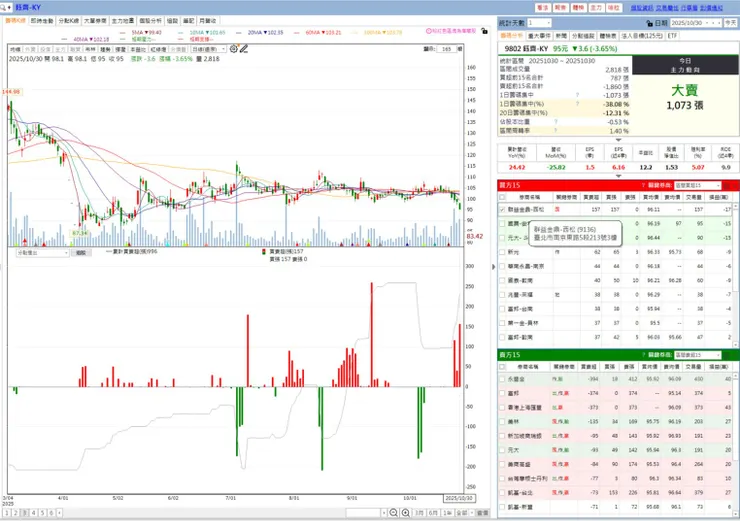
Task: Tick the 第一金-員林 broker checkbox
Action: (x=502, y=323)
